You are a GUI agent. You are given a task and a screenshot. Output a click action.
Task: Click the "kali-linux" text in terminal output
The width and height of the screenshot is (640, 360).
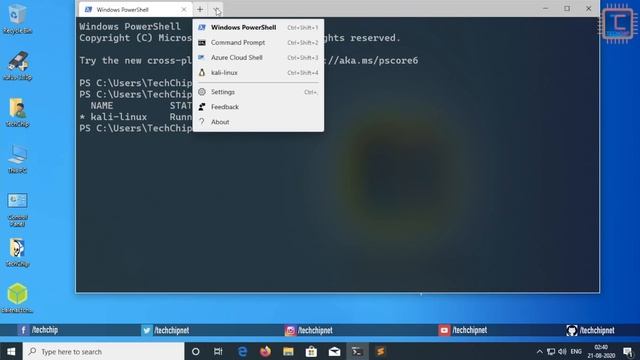tap(119, 117)
